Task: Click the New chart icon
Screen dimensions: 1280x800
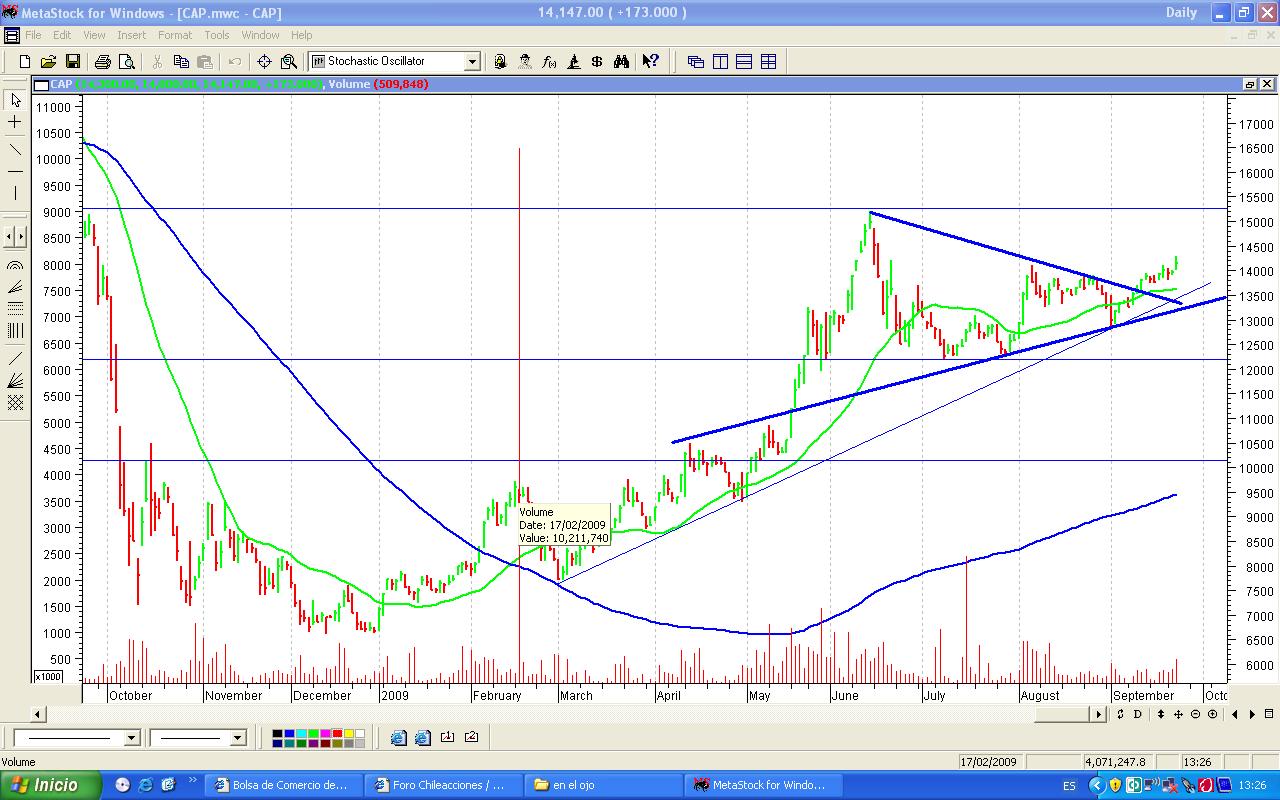Action: point(25,62)
